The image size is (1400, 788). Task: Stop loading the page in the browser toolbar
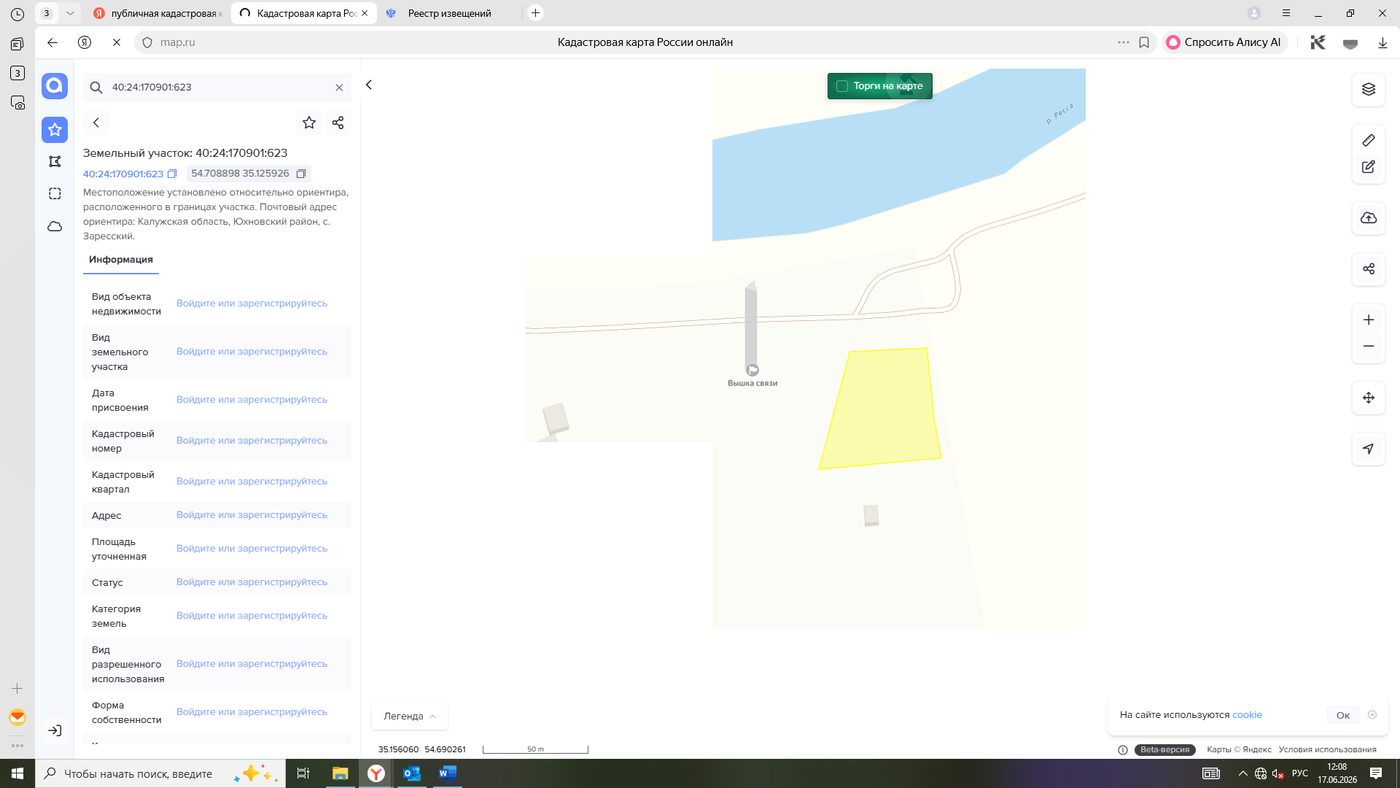(116, 43)
